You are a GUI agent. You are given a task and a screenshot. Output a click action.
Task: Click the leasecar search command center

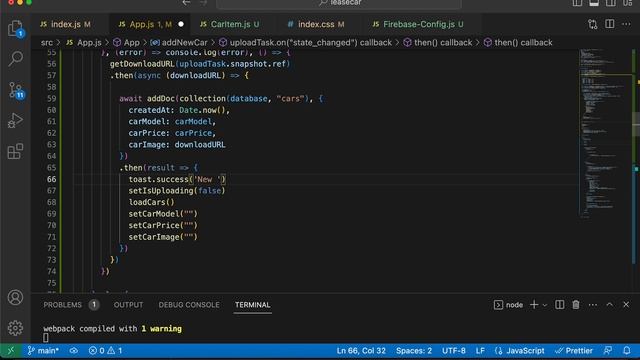(339, 3)
